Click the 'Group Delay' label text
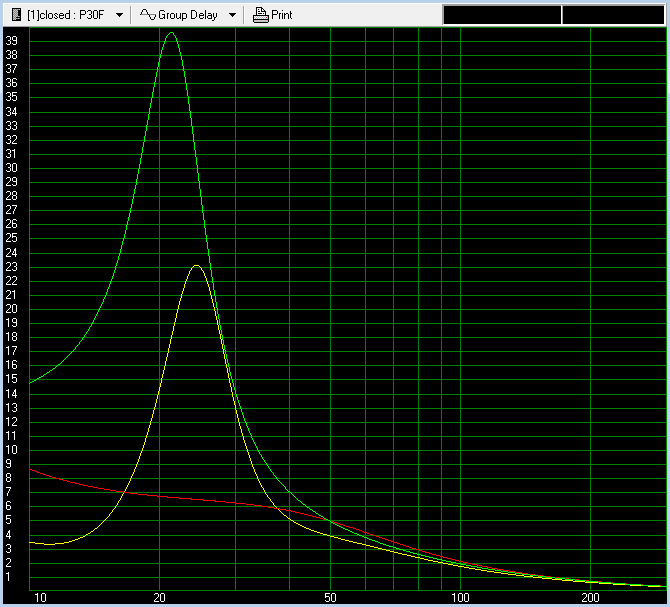This screenshot has height=607, width=670. coord(188,15)
